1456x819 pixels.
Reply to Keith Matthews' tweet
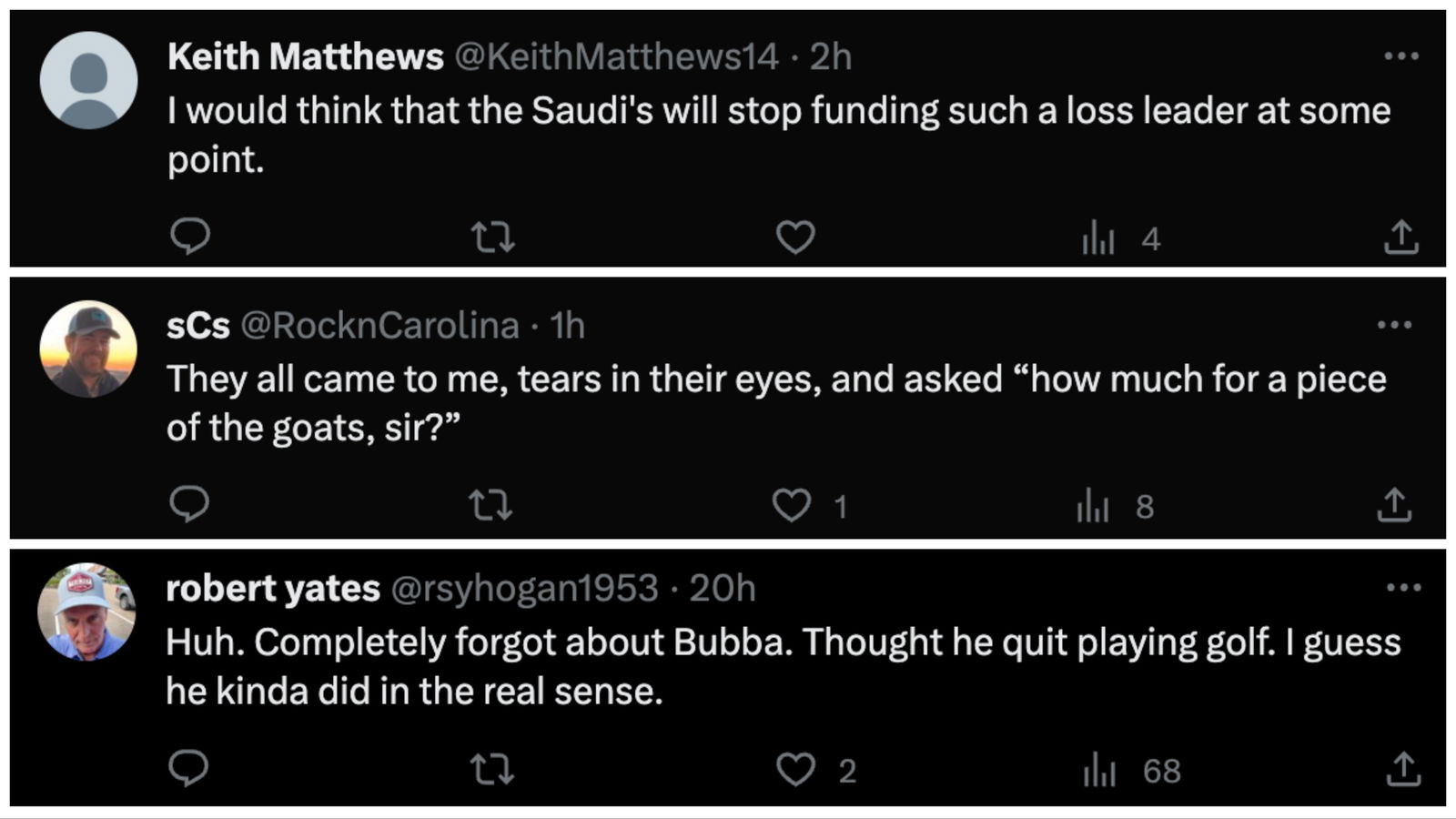(190, 237)
